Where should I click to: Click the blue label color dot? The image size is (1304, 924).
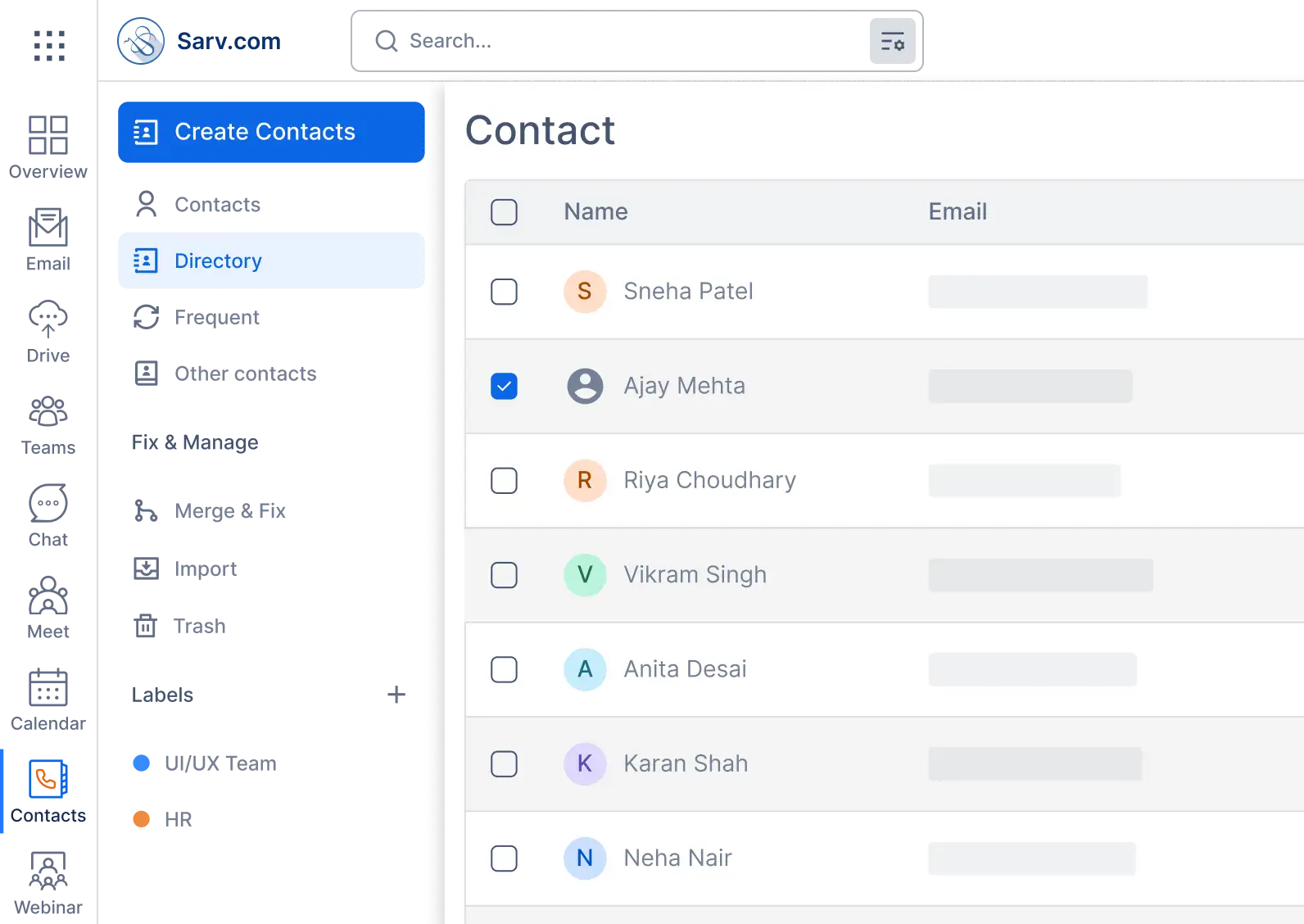pos(141,763)
